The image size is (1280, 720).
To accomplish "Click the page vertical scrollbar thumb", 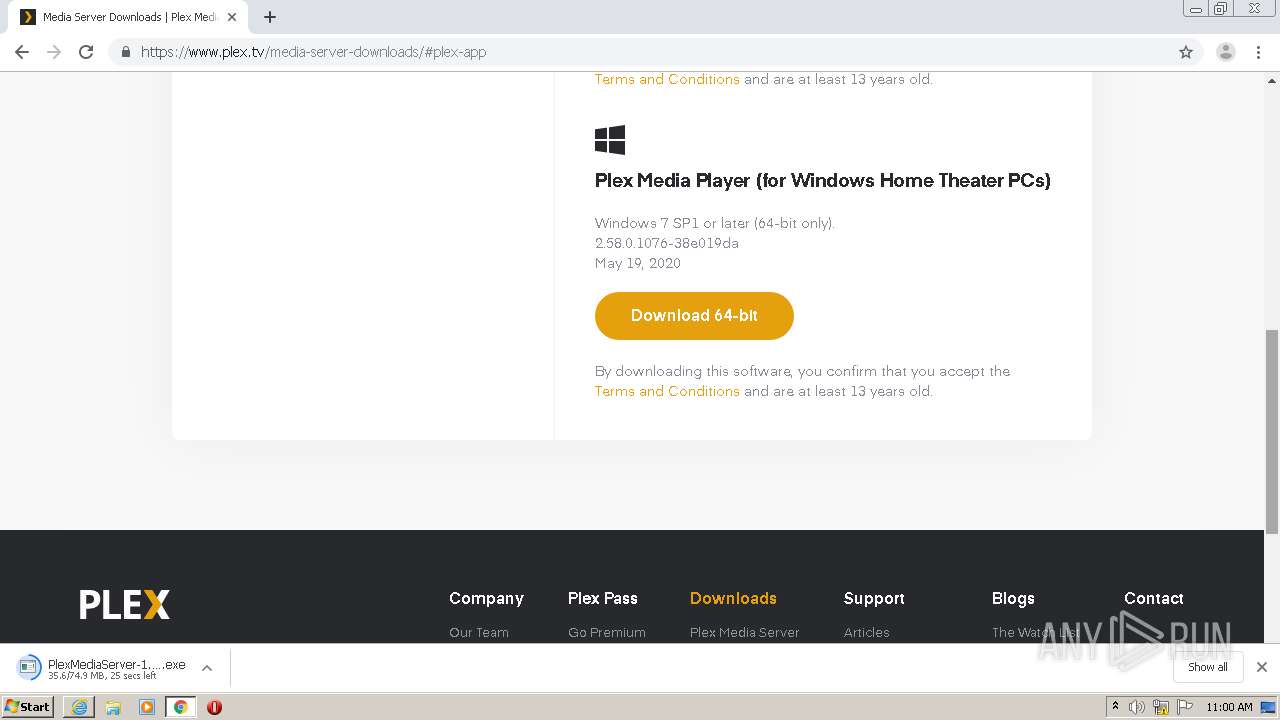I will point(1272,432).
